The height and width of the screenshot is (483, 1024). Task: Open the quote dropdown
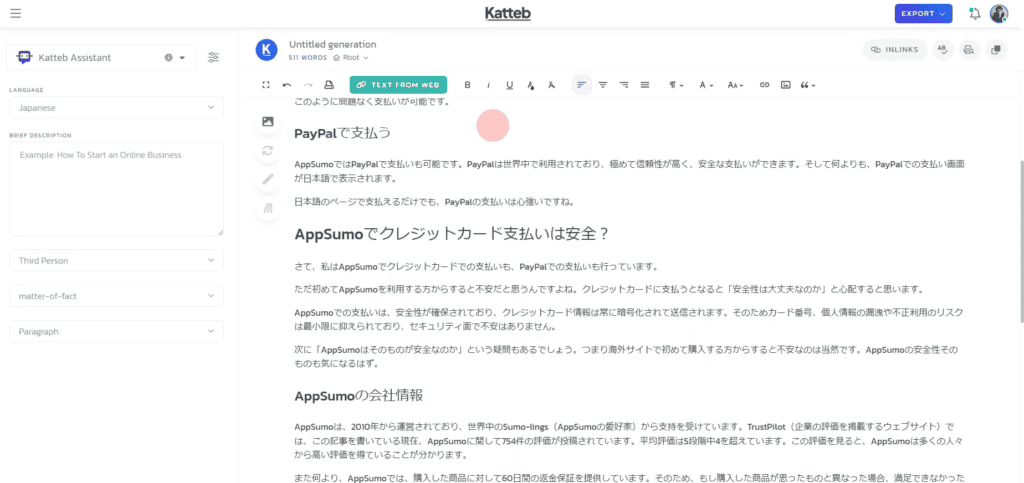click(x=808, y=85)
